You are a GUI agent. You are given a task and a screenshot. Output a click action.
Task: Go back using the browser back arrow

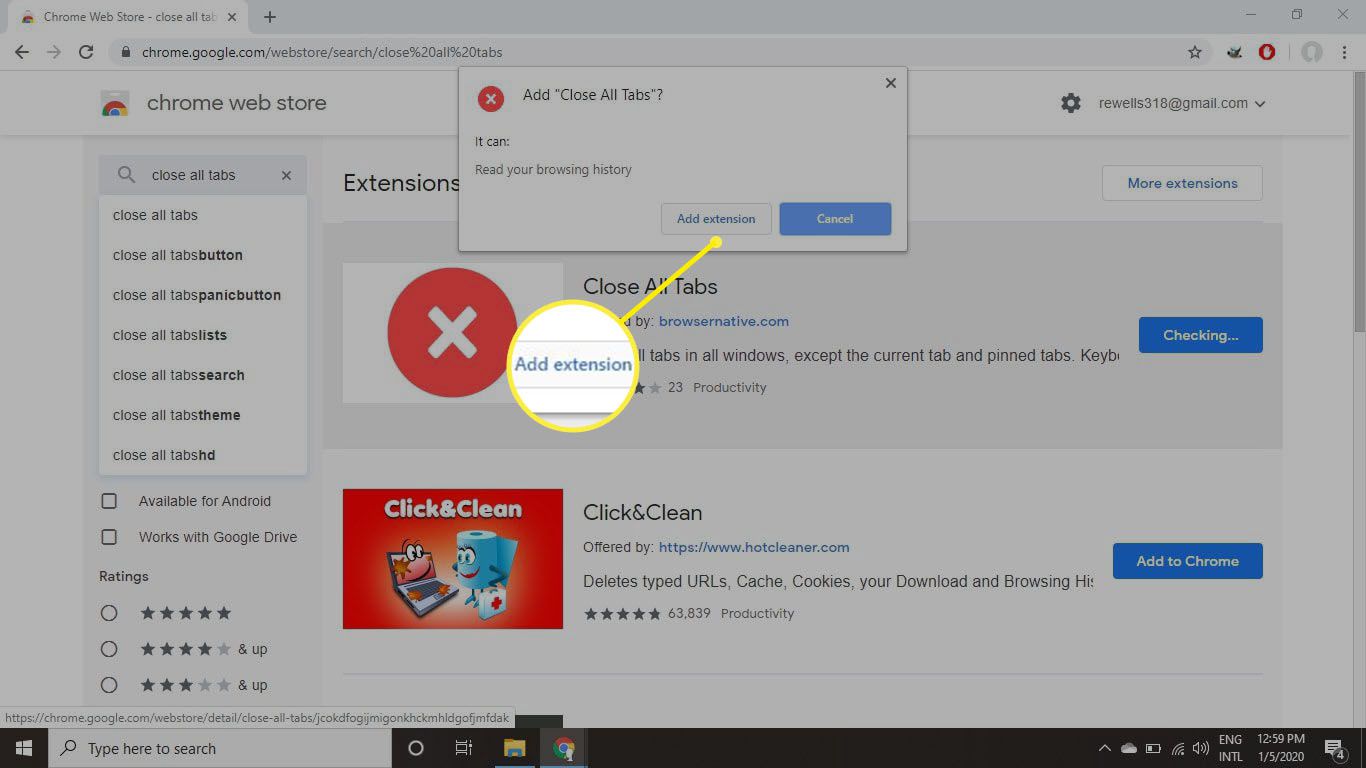tap(22, 52)
